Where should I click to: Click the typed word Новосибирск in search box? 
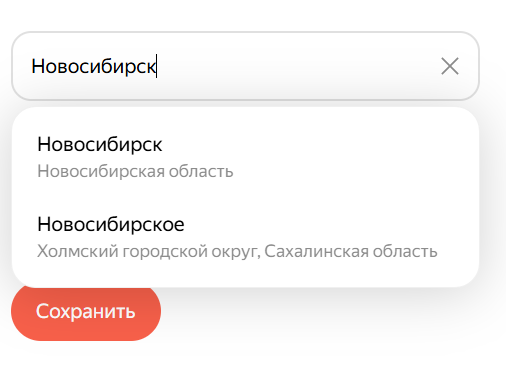[94, 66]
